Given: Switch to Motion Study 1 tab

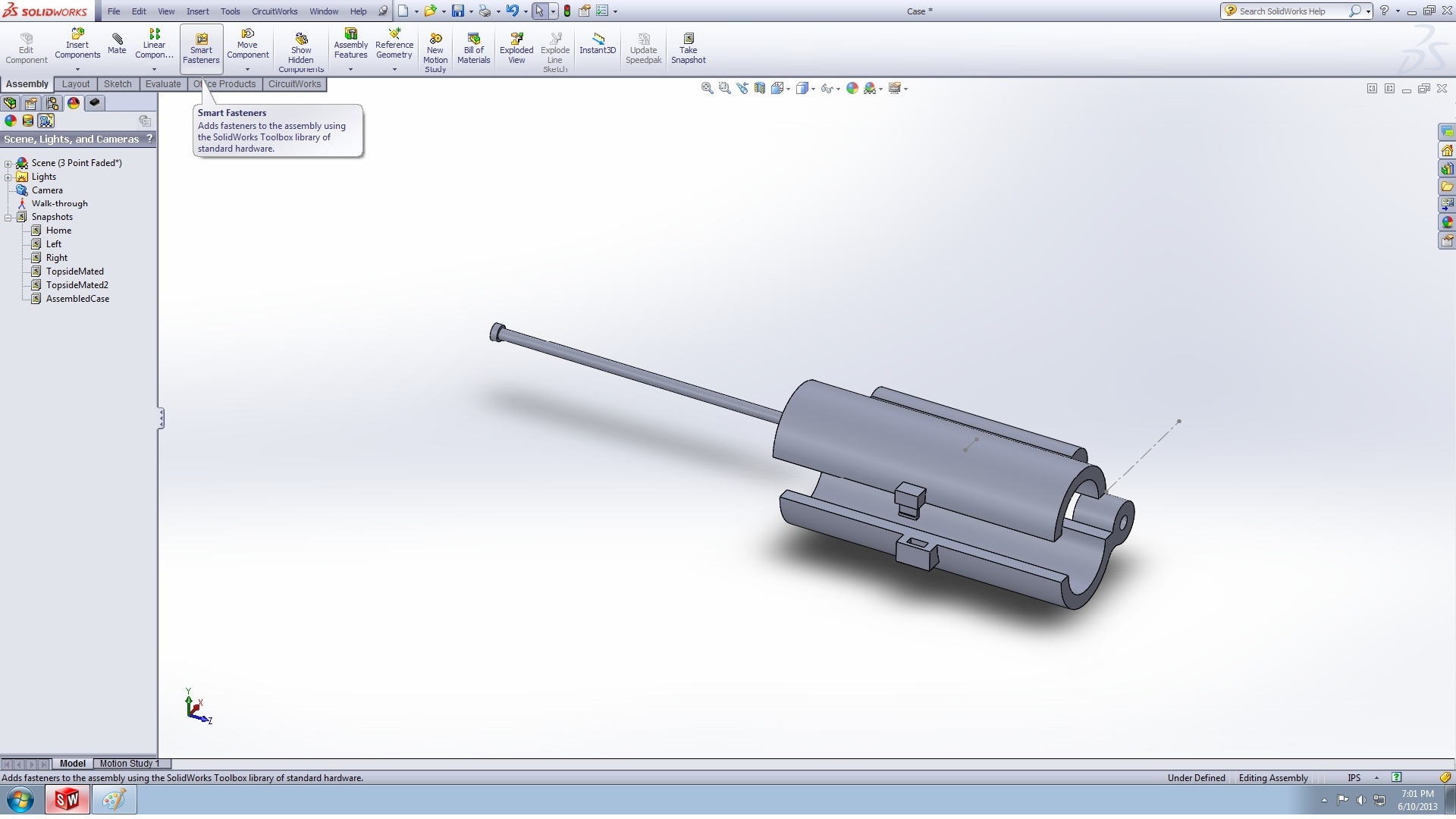Looking at the screenshot, I should coord(130,764).
